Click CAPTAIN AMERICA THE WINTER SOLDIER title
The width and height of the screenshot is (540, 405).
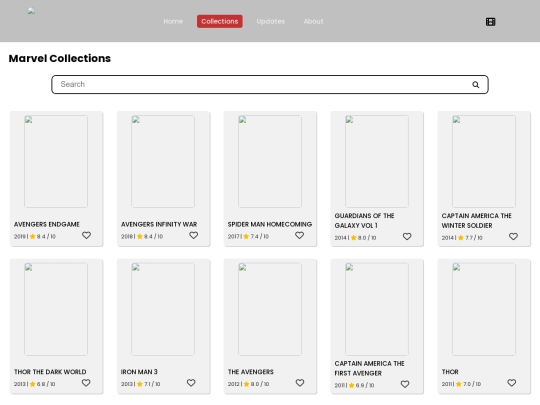click(477, 221)
